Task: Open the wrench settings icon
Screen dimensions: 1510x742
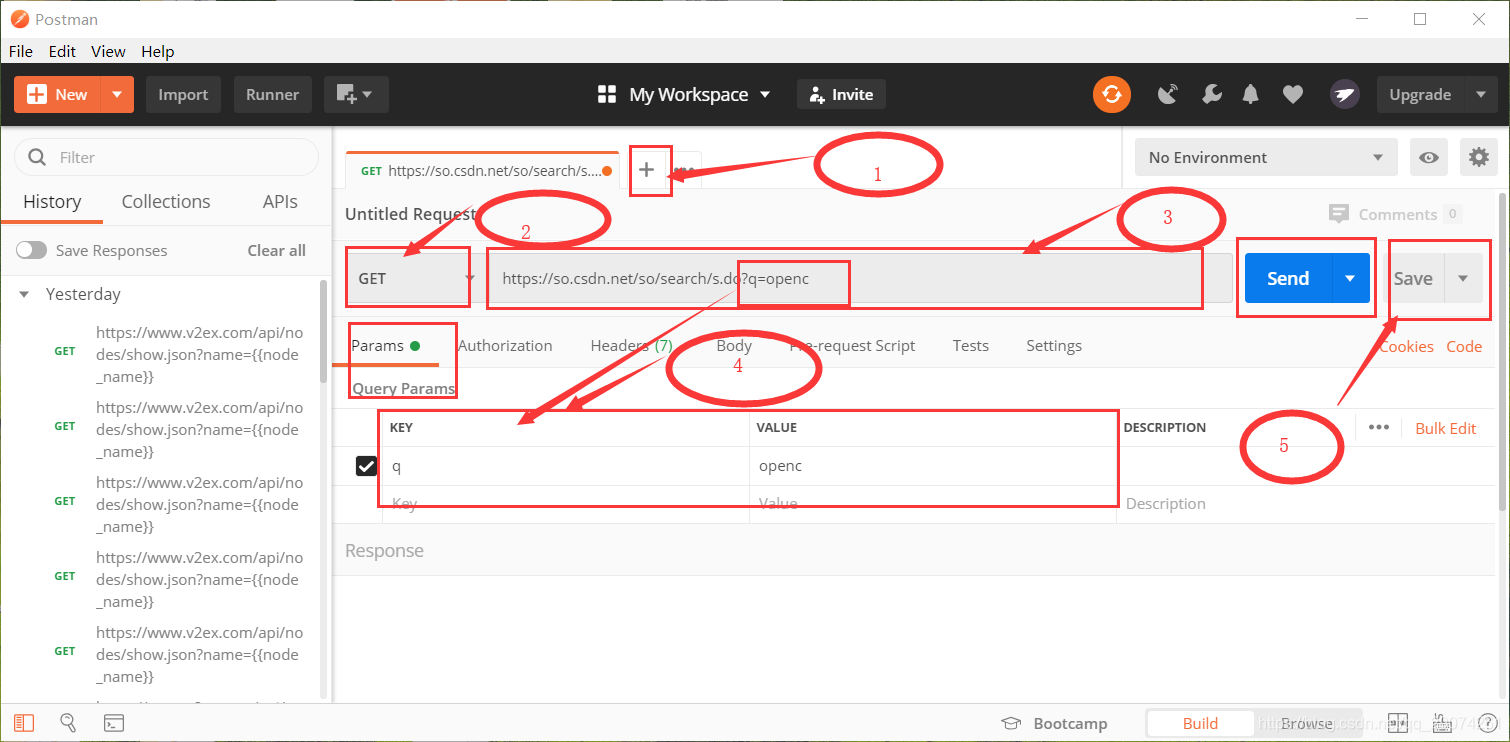Action: click(x=1211, y=95)
